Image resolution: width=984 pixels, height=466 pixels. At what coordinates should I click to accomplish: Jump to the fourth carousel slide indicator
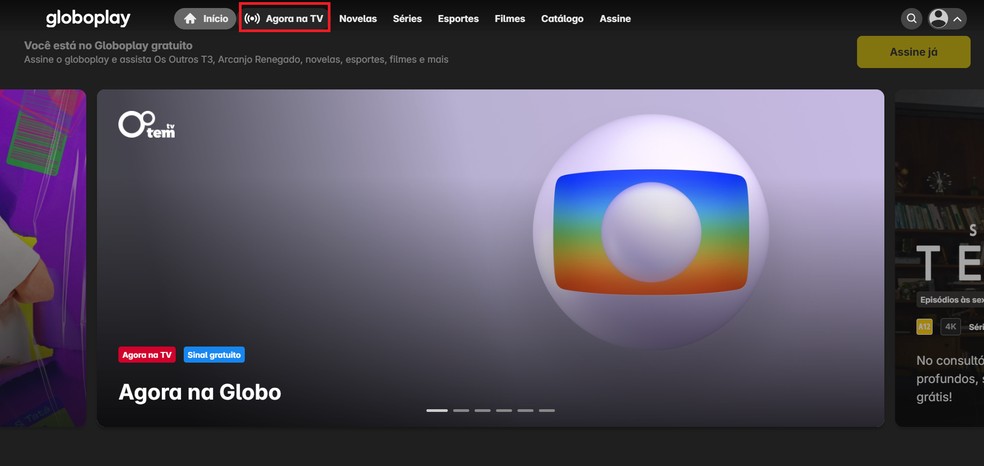click(504, 410)
